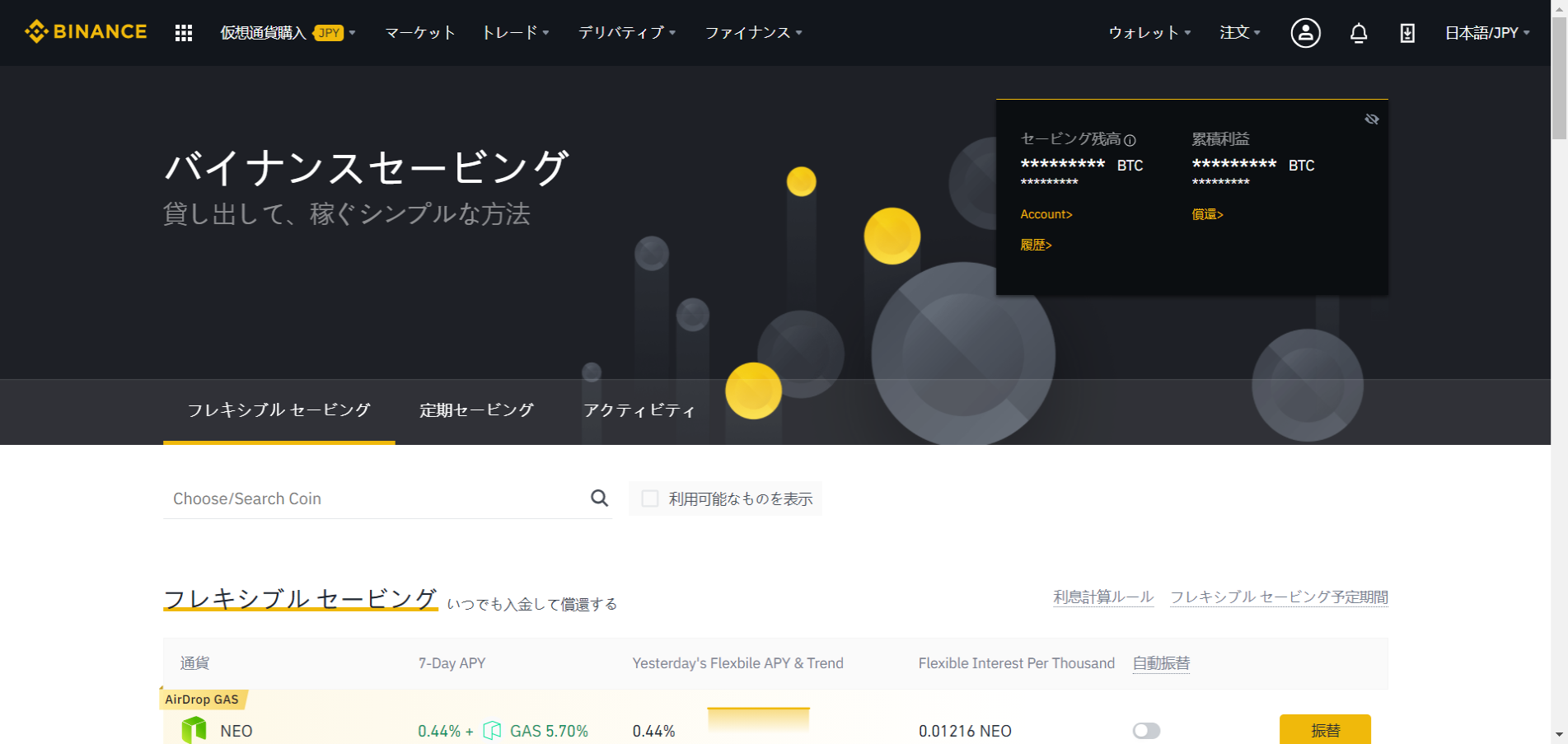The height and width of the screenshot is (744, 1568).
Task: Check the 利用可能なものを表示 checkbox
Action: pyautogui.click(x=650, y=498)
